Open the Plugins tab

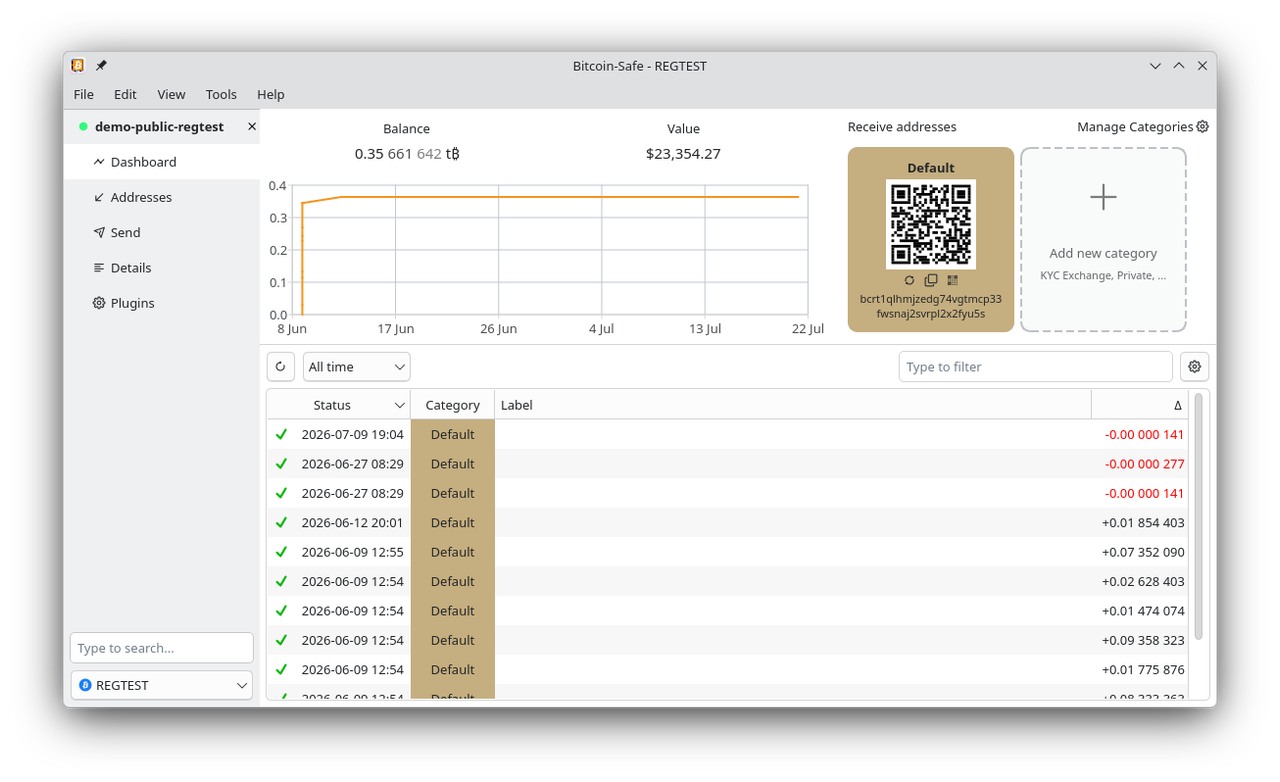[x=162, y=303]
